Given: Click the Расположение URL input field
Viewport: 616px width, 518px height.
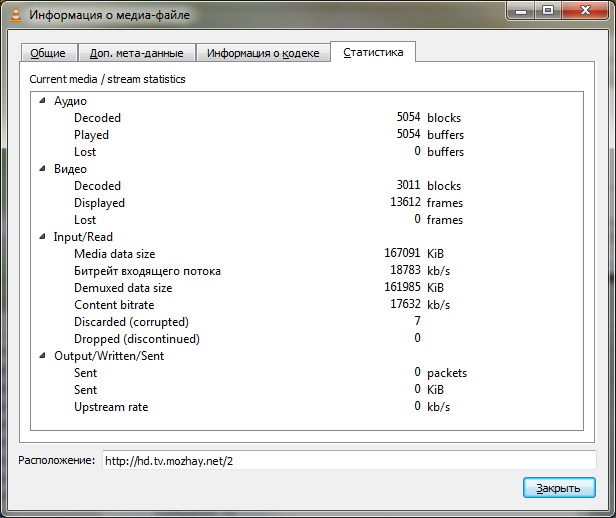Looking at the screenshot, I should [x=349, y=460].
